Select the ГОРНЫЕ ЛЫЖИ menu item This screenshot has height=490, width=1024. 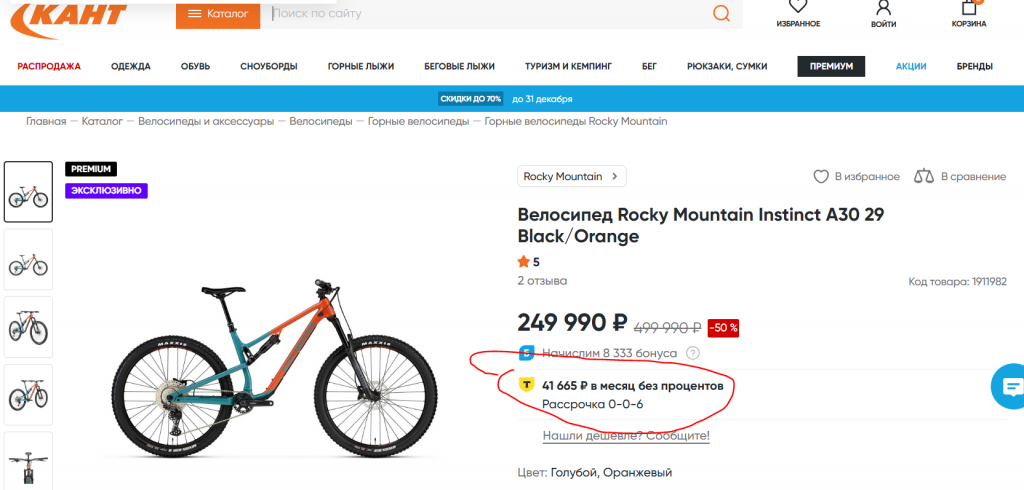coord(361,66)
